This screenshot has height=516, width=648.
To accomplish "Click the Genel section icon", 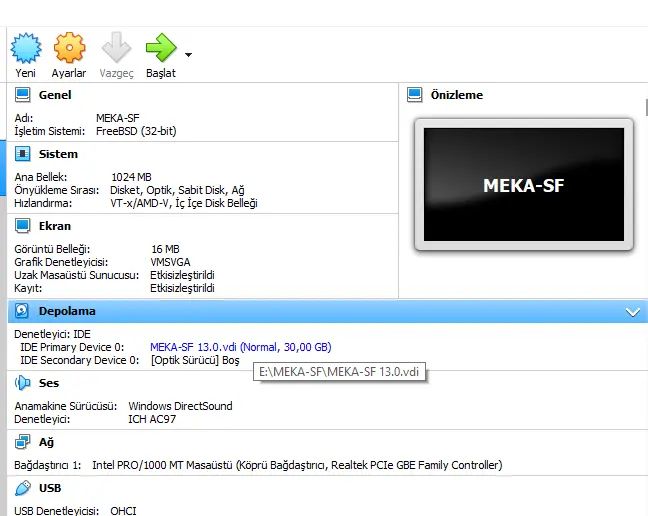I will tap(22, 95).
